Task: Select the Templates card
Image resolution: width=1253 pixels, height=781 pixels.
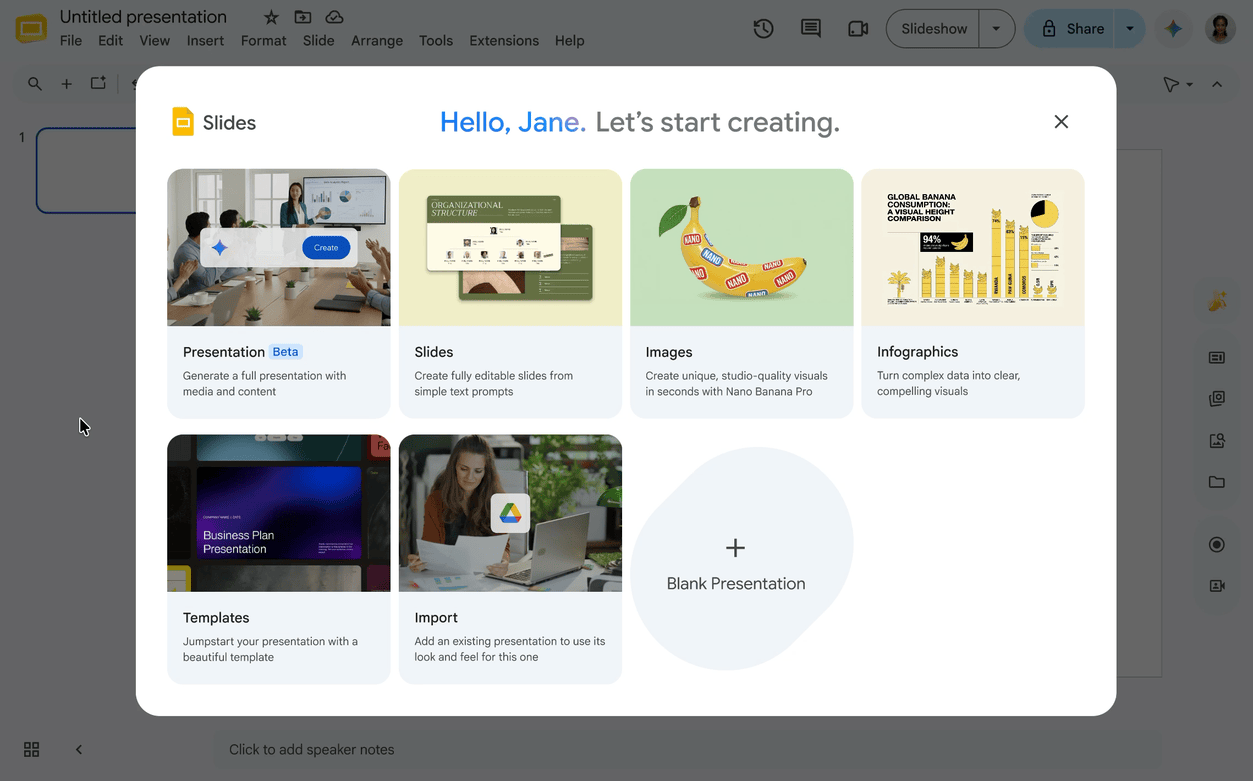Action: point(279,559)
